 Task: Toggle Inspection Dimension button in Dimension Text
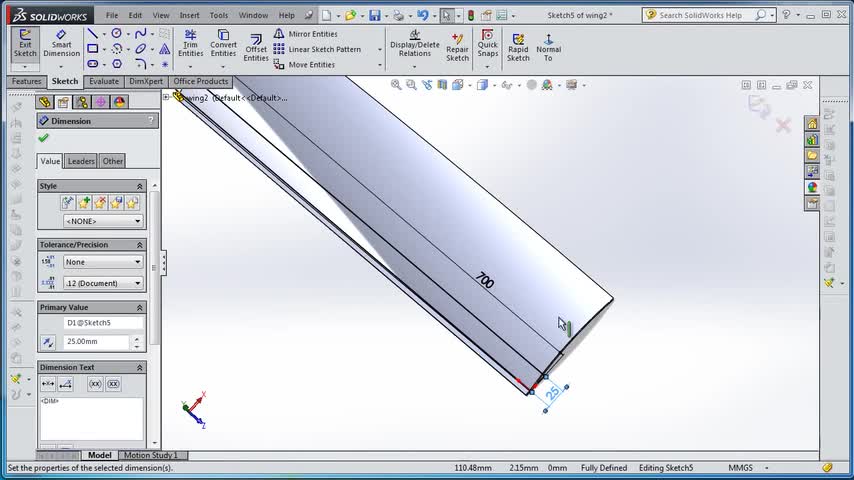click(113, 384)
